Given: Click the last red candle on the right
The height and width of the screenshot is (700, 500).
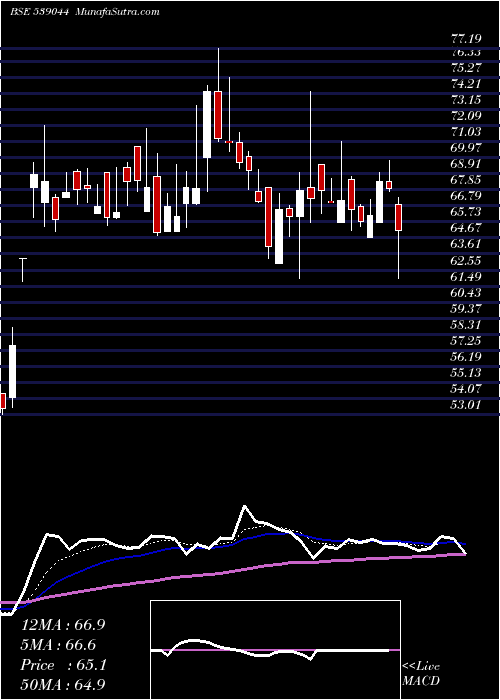Looking at the screenshot, I should 399,217.
